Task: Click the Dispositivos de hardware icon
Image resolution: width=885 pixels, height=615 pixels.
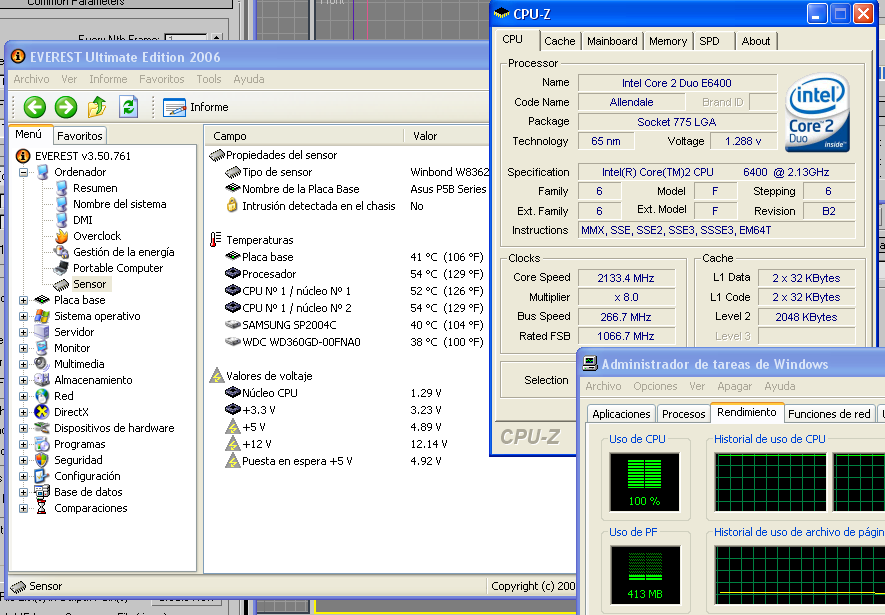Action: click(42, 428)
